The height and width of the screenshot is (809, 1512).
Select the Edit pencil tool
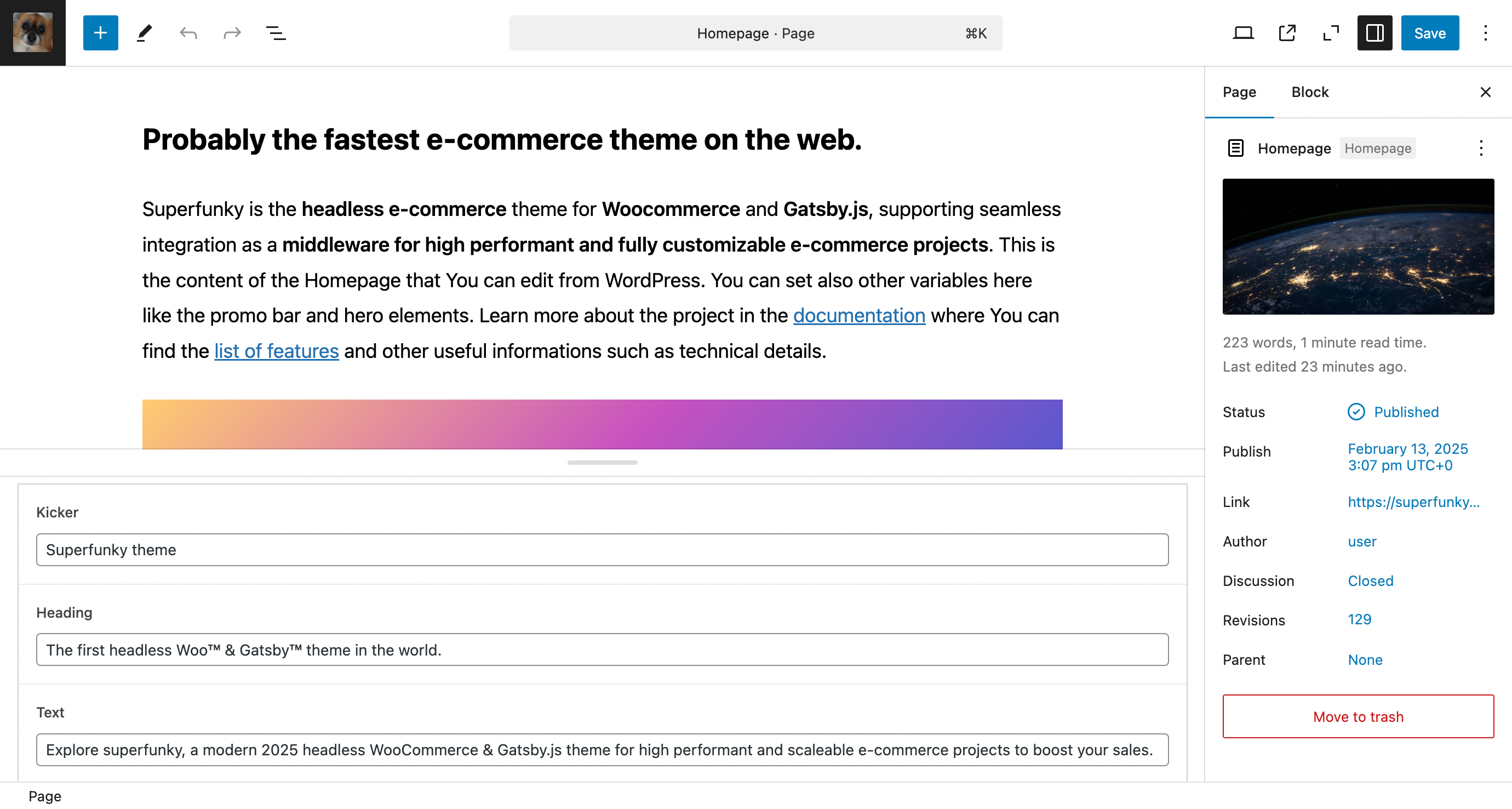coord(145,33)
